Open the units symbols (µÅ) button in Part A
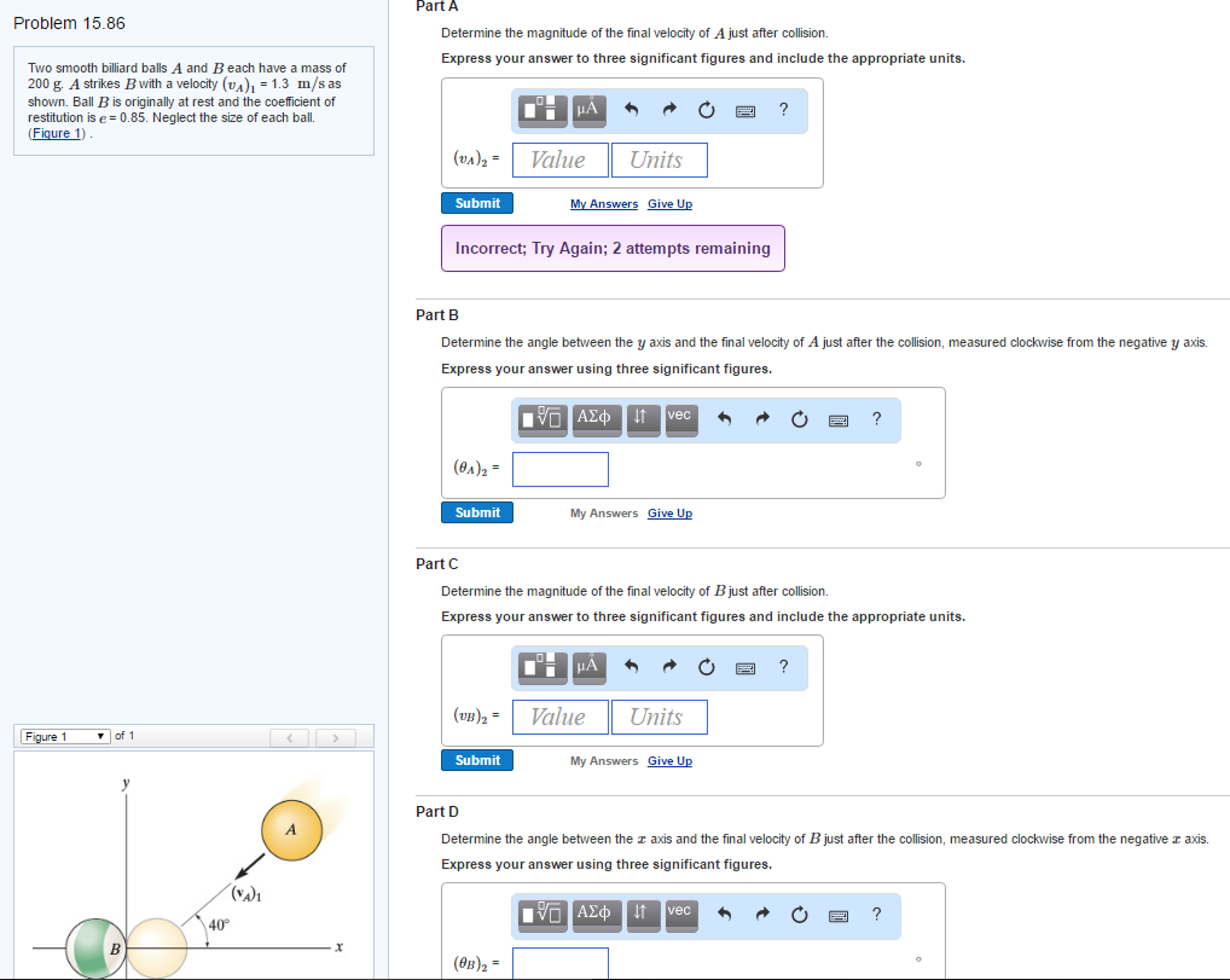This screenshot has height=980, width=1230. pos(588,111)
